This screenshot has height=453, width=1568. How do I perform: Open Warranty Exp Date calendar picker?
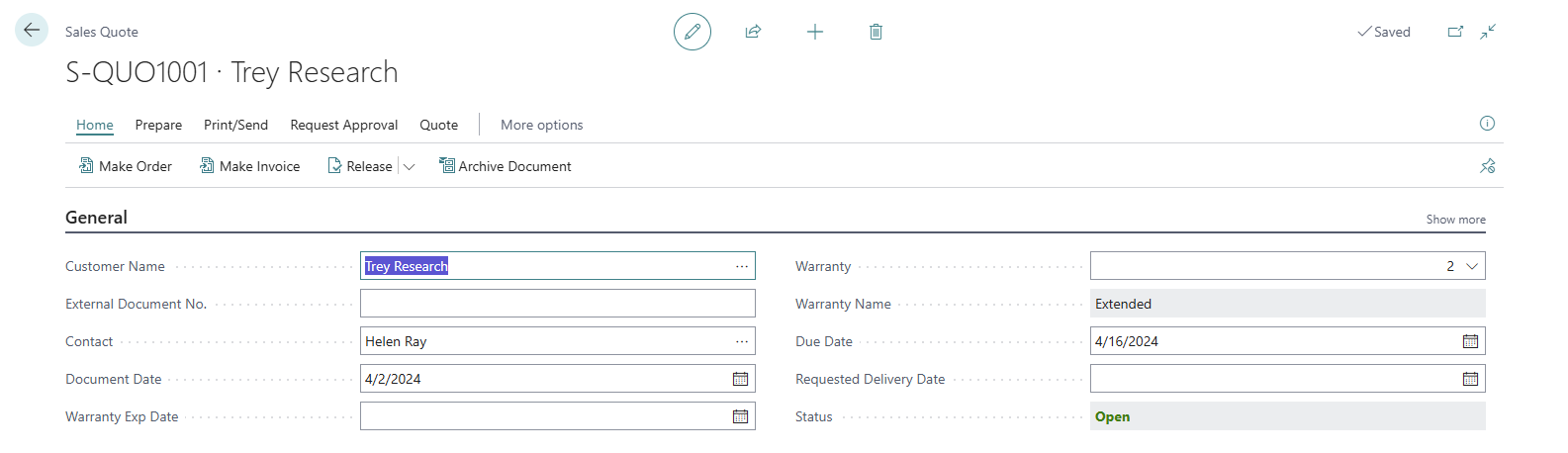[740, 416]
